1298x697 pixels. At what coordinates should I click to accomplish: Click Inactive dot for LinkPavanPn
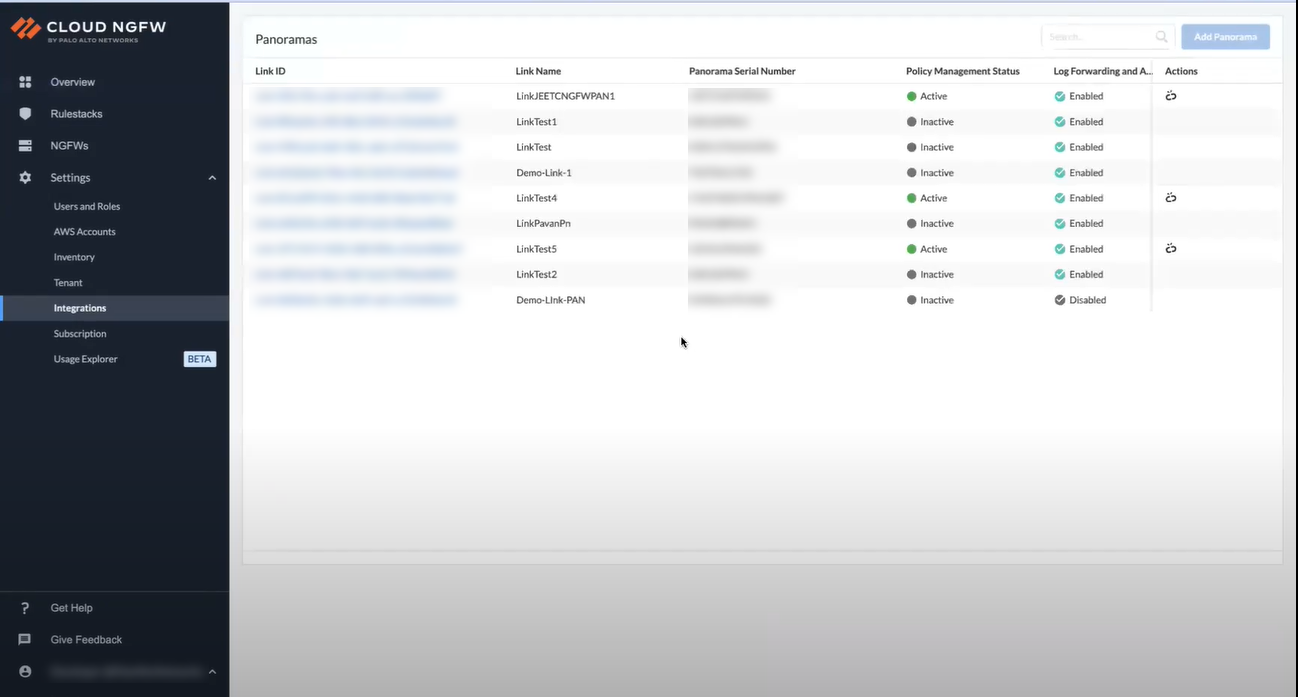(x=912, y=224)
